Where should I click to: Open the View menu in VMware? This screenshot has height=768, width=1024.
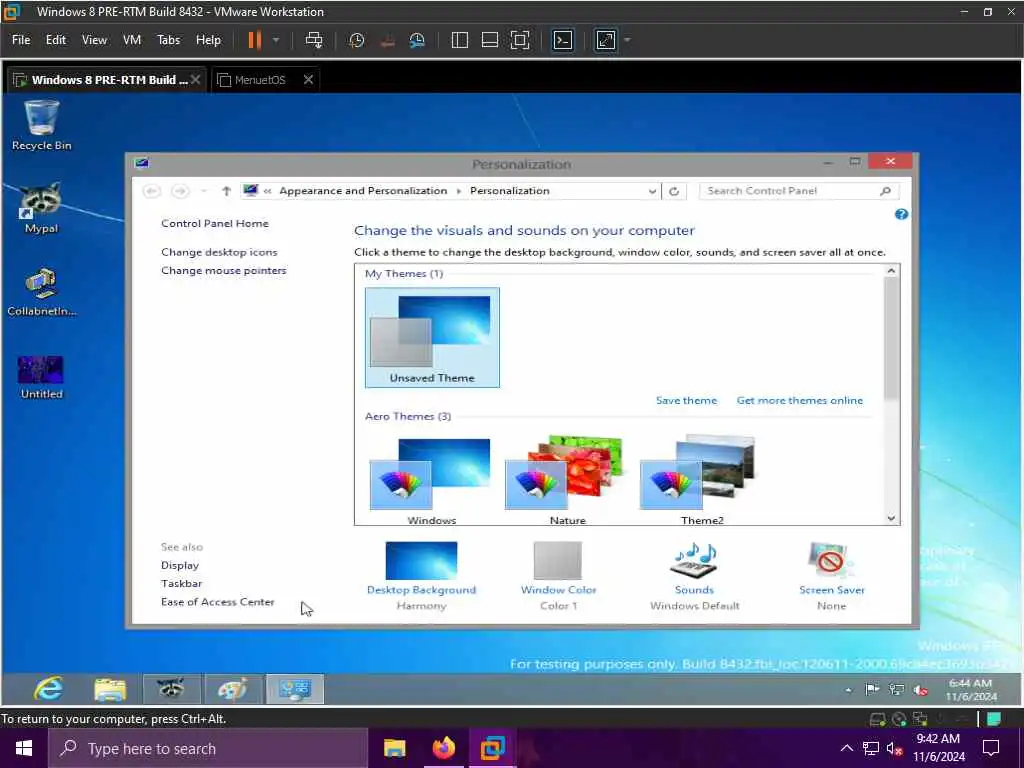click(94, 40)
